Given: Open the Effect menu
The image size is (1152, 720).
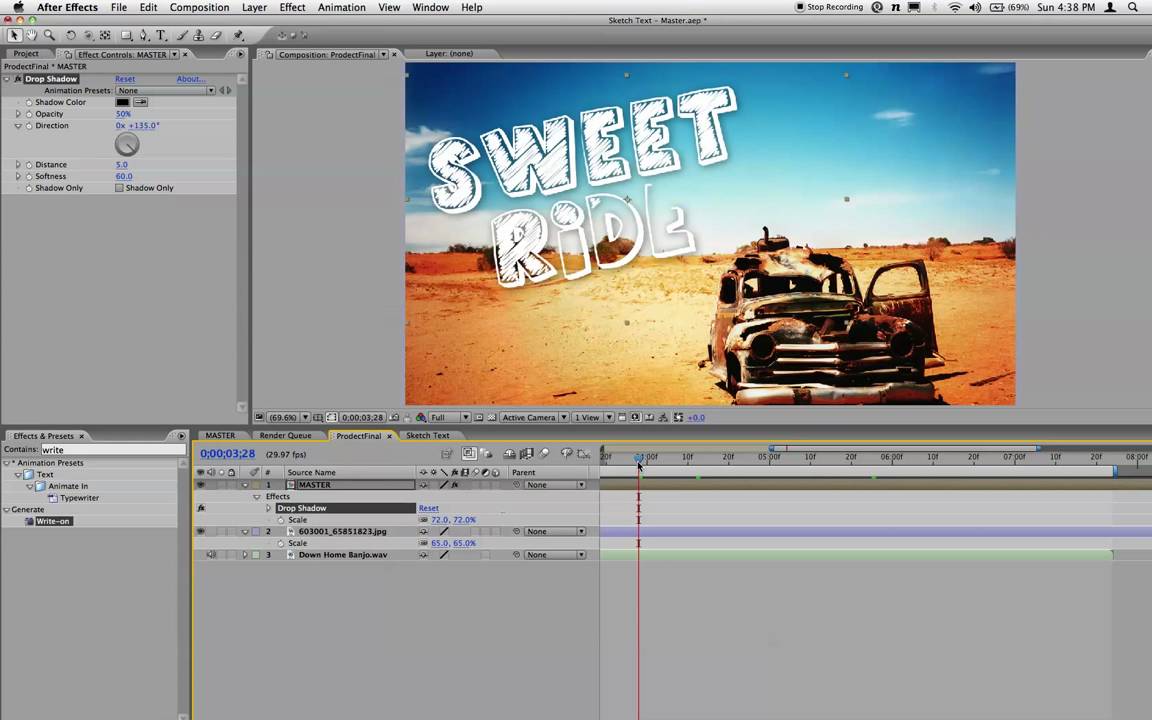Looking at the screenshot, I should pyautogui.click(x=292, y=7).
